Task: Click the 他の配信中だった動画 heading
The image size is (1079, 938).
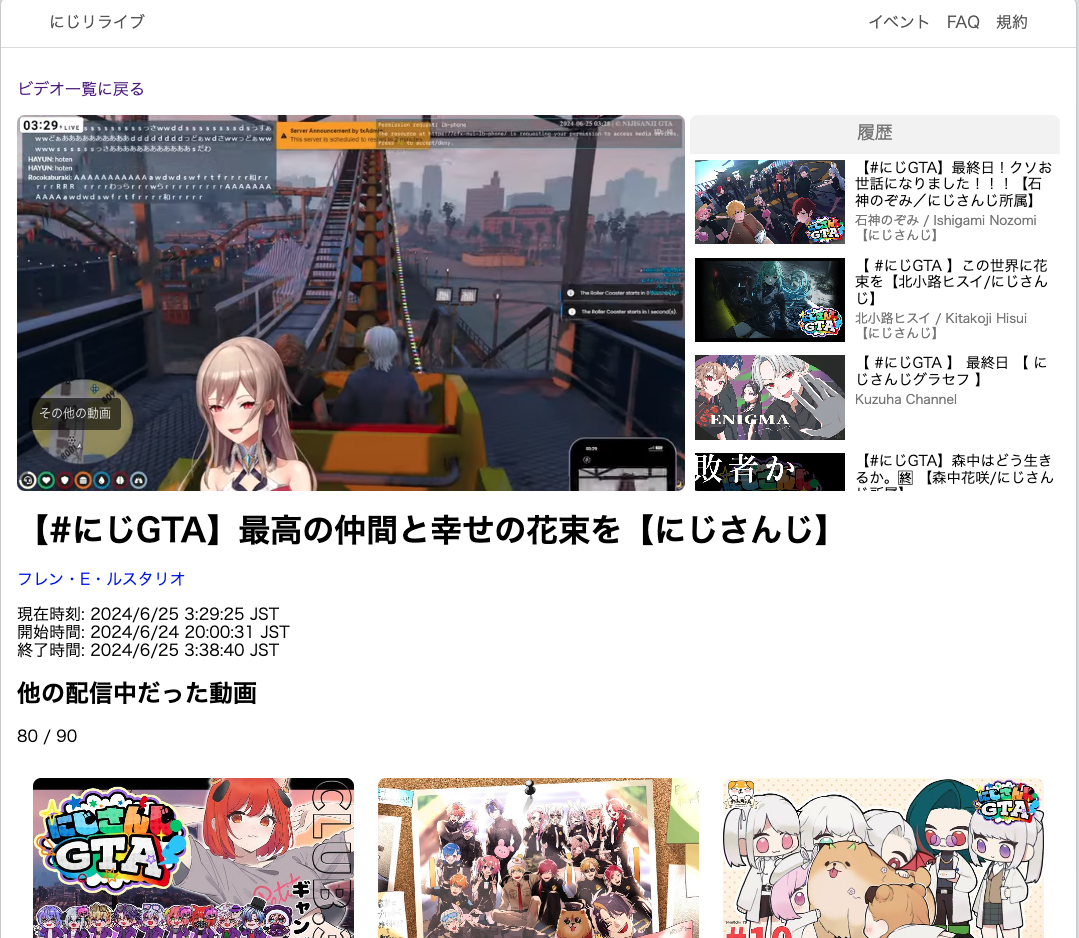Action: 137,693
